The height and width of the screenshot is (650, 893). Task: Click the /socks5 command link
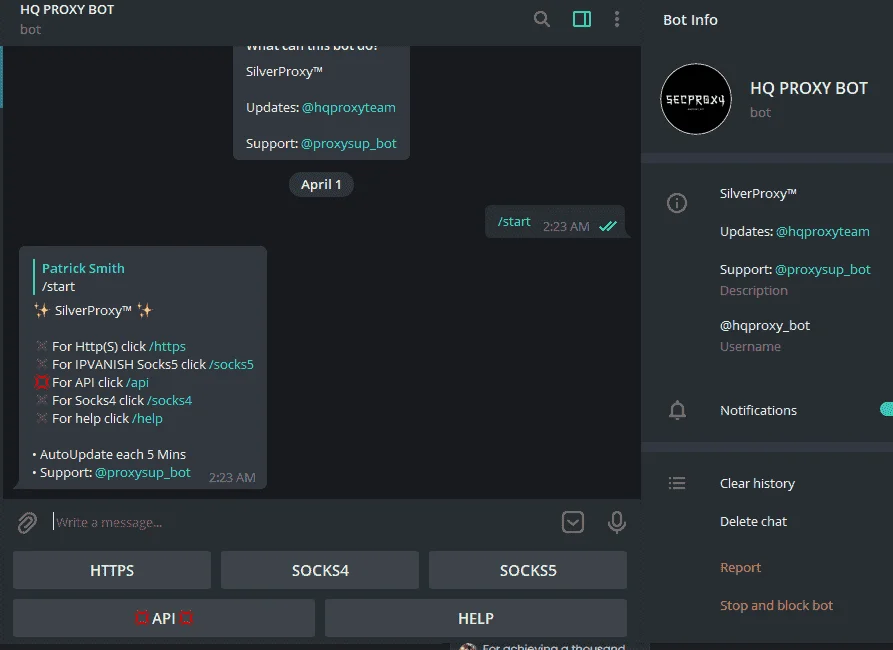point(231,365)
